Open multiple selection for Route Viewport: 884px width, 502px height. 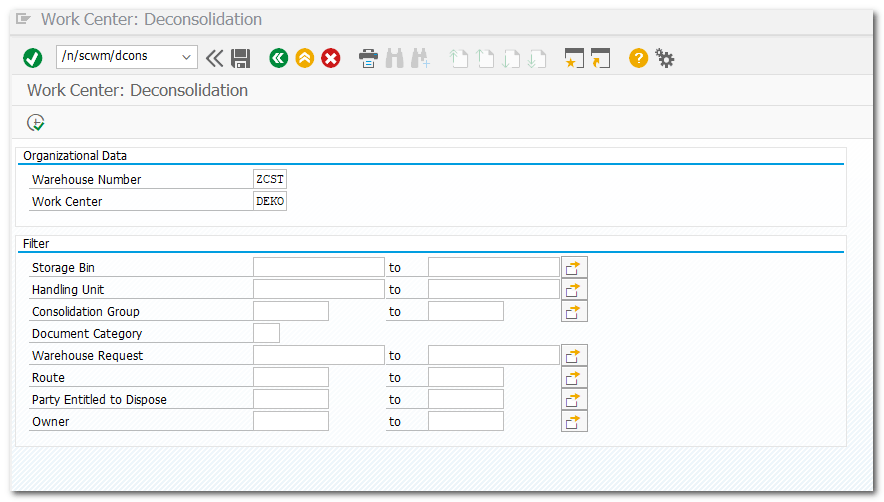(x=574, y=377)
